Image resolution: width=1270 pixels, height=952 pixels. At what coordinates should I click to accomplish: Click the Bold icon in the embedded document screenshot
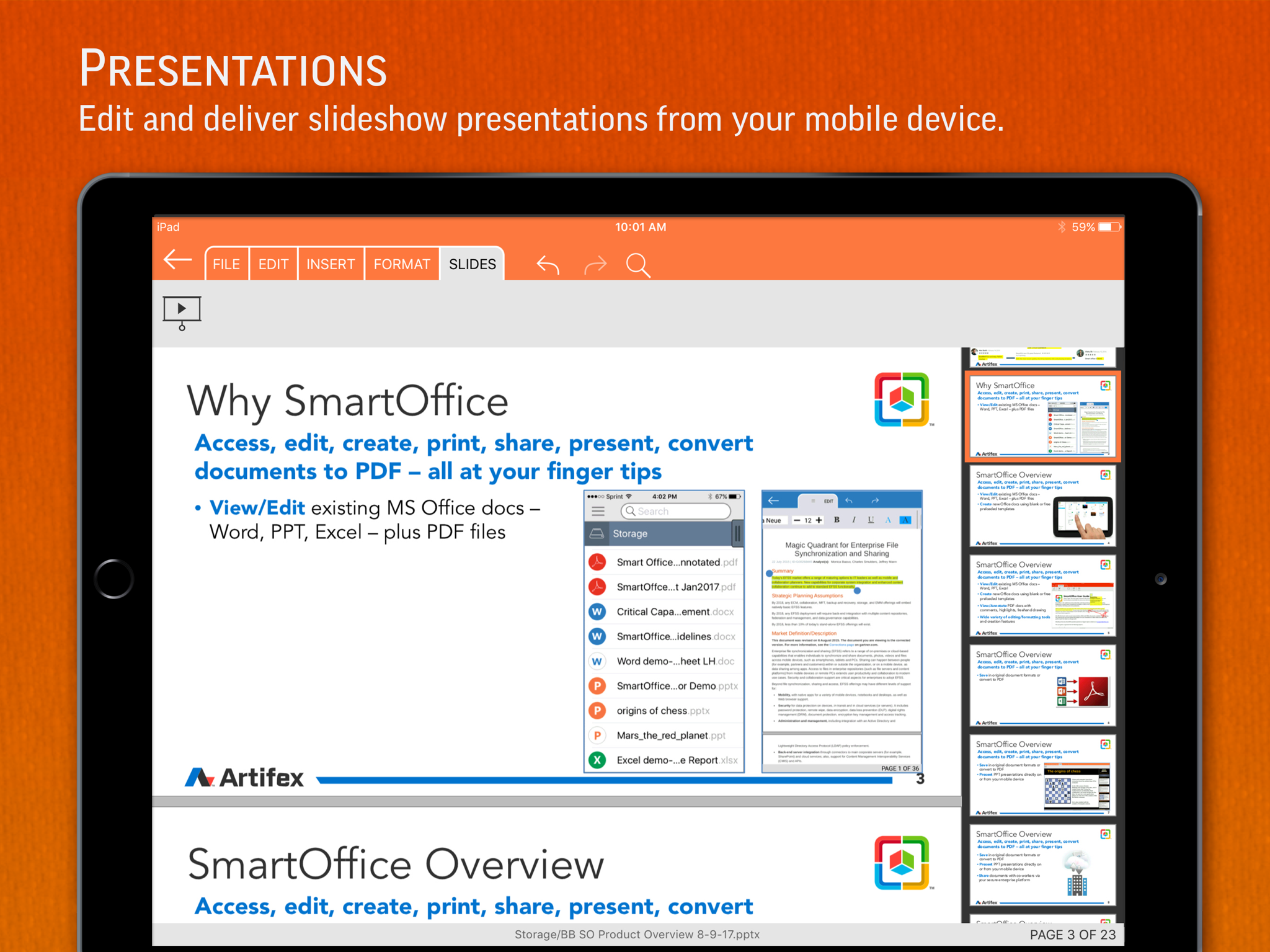coord(837,520)
